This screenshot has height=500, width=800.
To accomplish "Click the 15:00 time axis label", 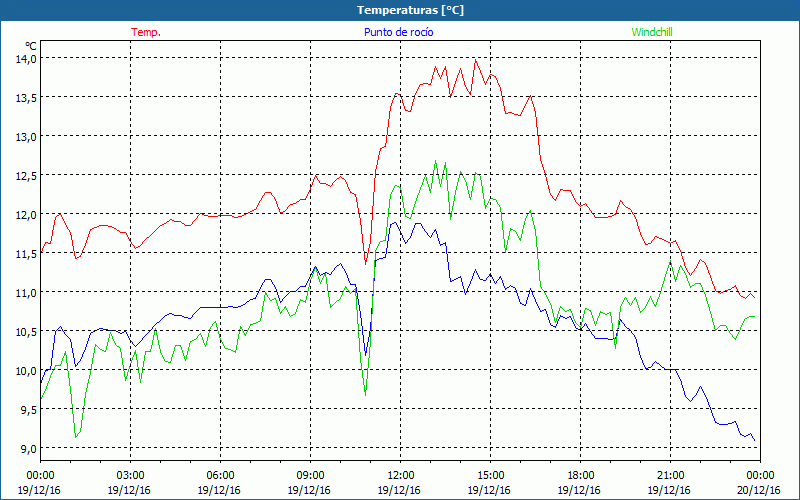I will (489, 476).
